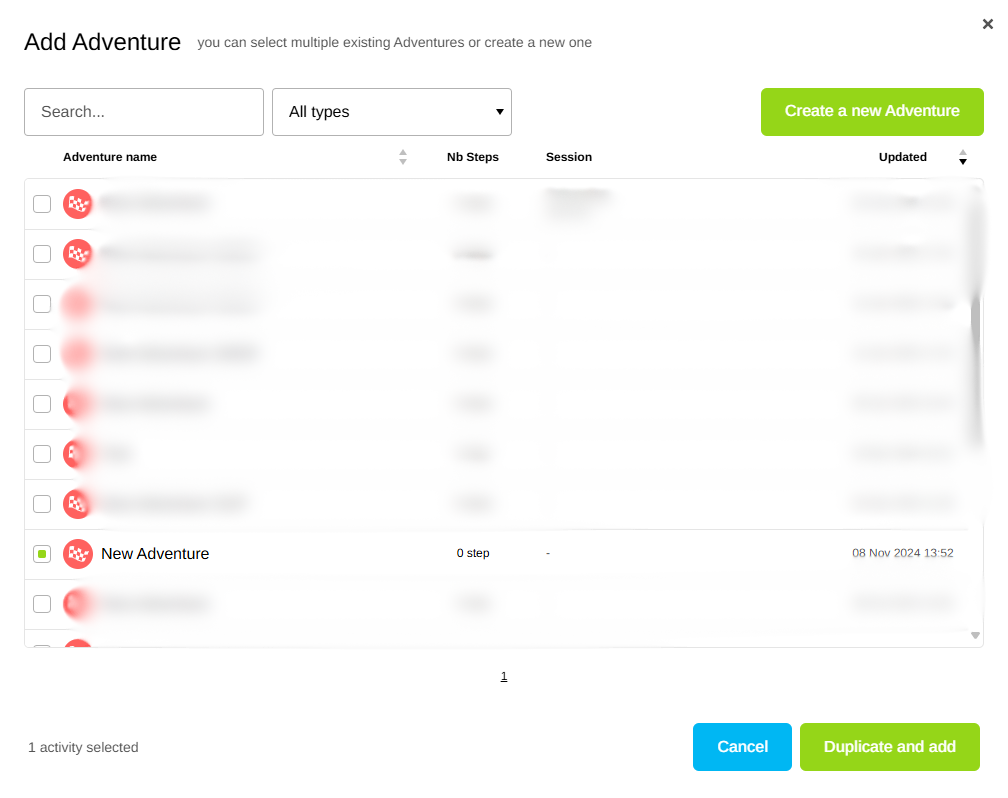
Task: Click the flag icon in the second list row
Action: pyautogui.click(x=78, y=254)
